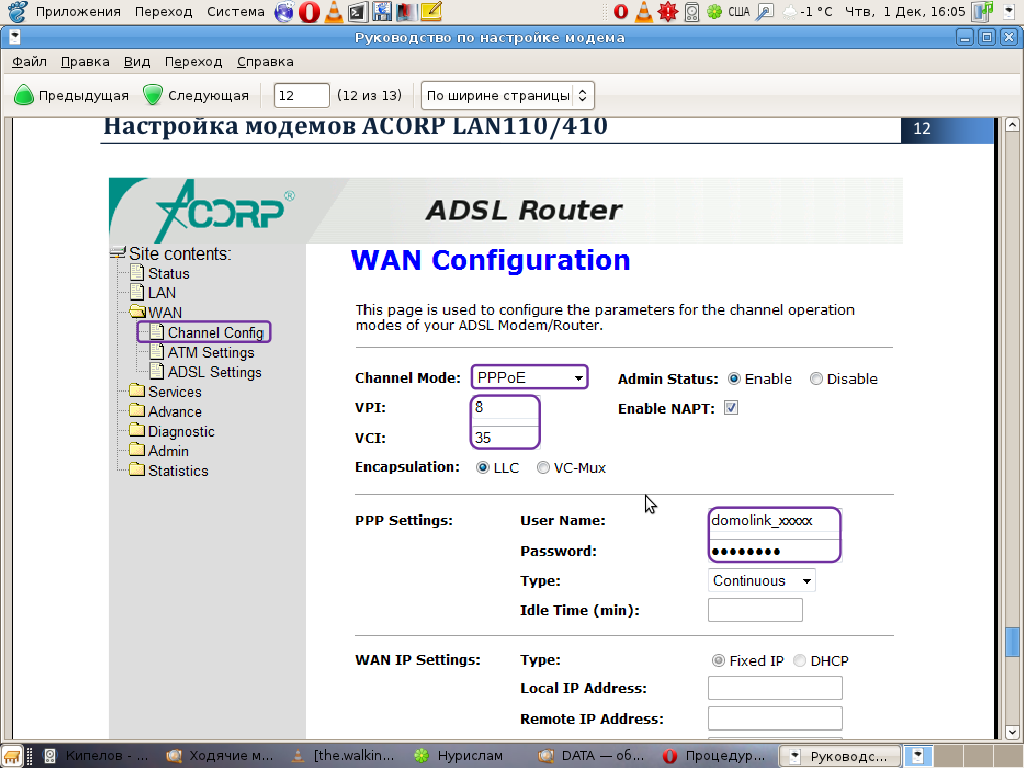The width and height of the screenshot is (1024, 768).
Task: Click the Services folder icon
Action: (137, 391)
